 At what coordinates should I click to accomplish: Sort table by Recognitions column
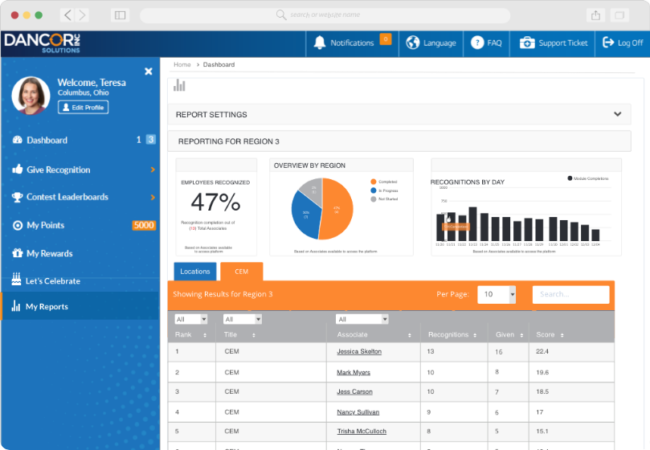[475, 335]
